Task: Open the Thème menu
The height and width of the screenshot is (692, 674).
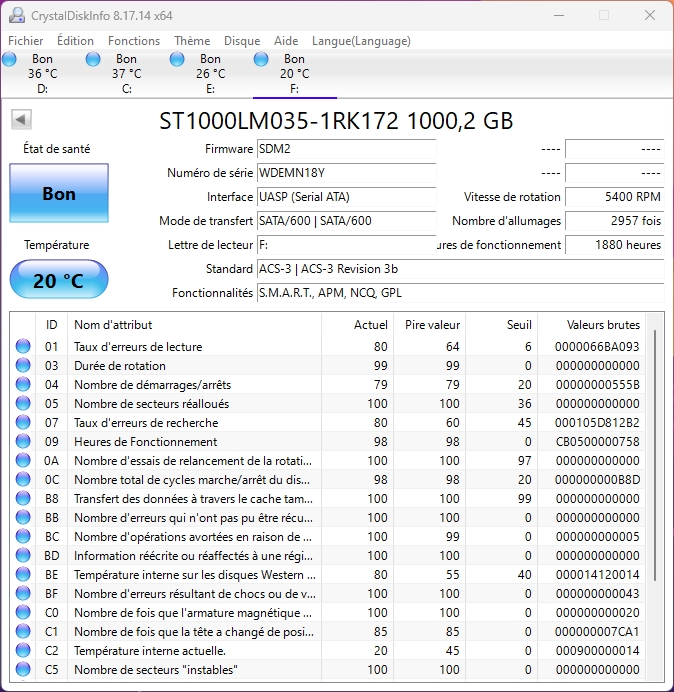Action: pos(192,41)
